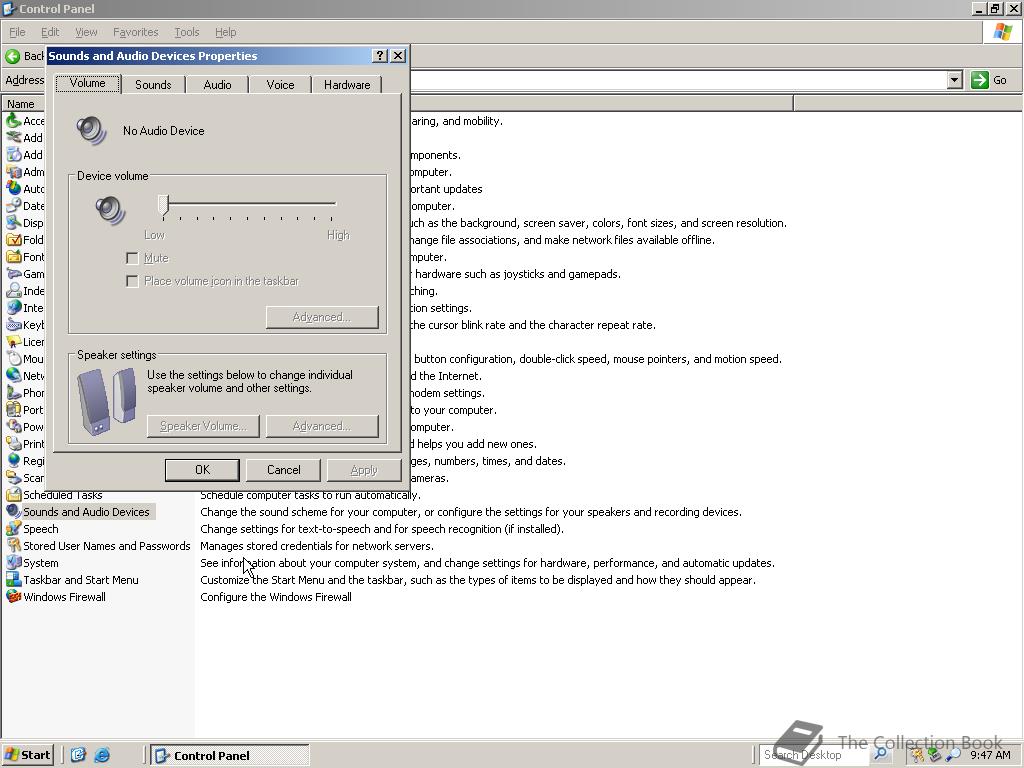Click the green Back arrow icon
The height and width of the screenshot is (768, 1024).
point(12,56)
